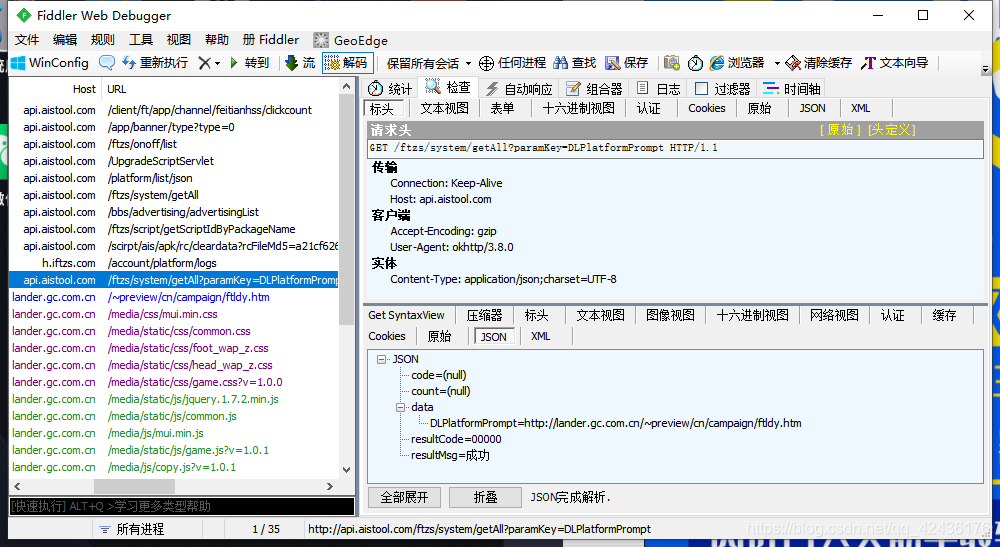Click the comment bubble icon in toolbar

coord(107,63)
